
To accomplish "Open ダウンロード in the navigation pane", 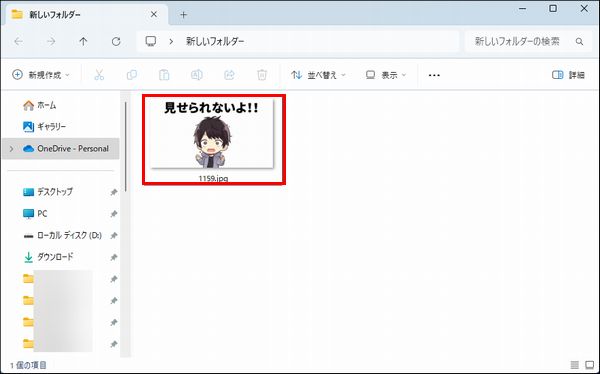I will coord(55,257).
